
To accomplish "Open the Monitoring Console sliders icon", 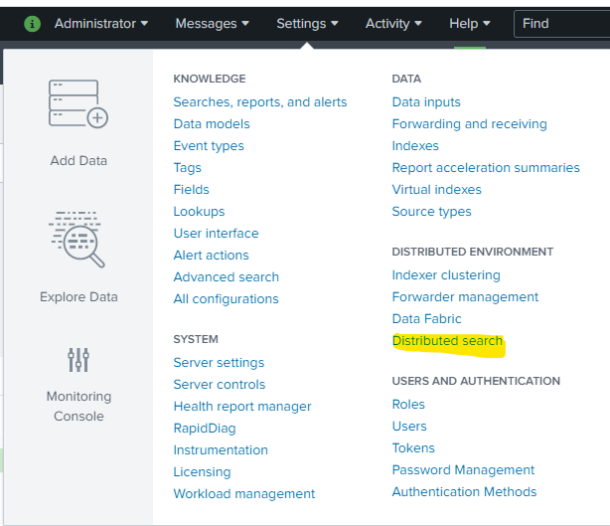I will point(78,359).
